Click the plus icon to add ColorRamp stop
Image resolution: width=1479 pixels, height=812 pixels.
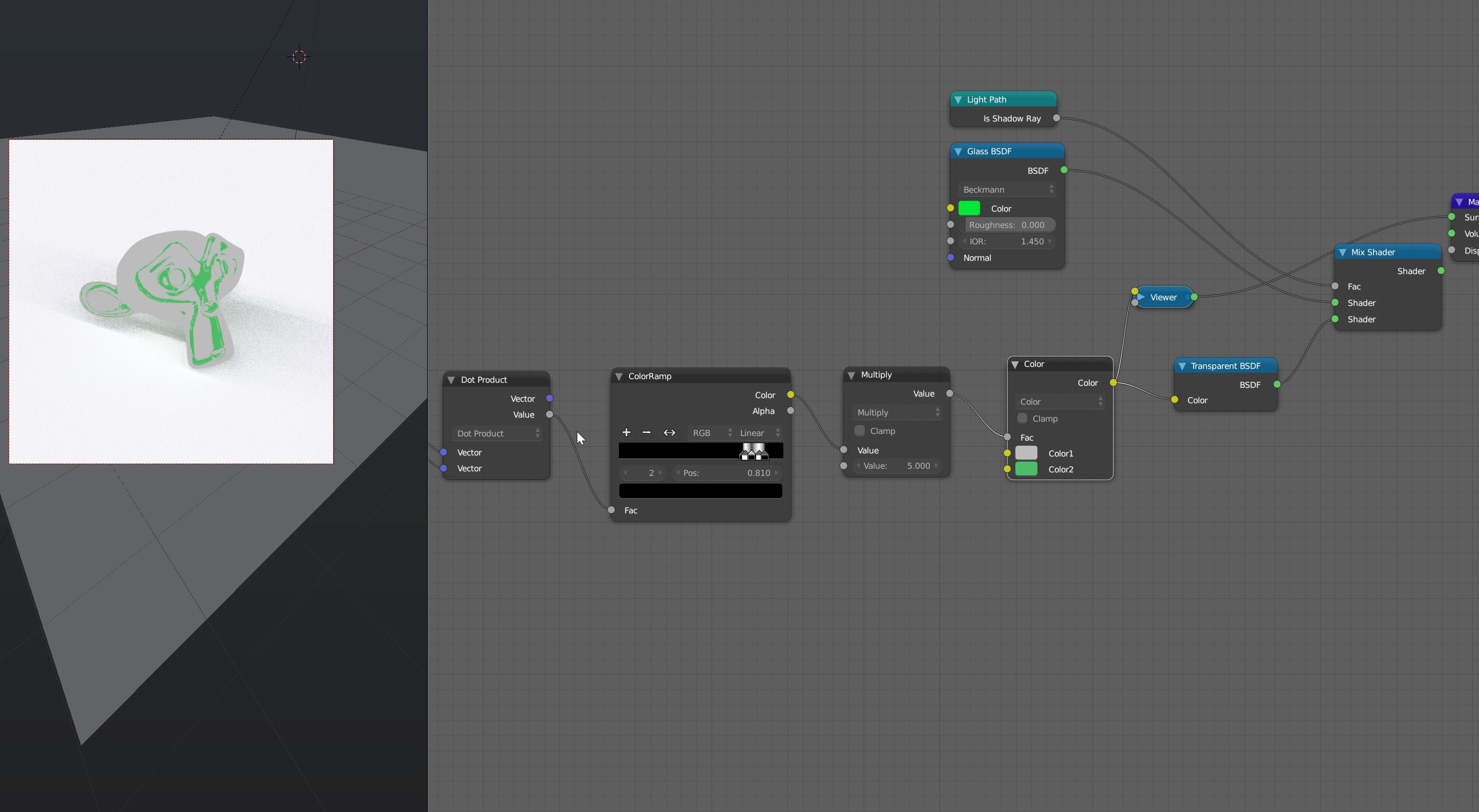627,432
